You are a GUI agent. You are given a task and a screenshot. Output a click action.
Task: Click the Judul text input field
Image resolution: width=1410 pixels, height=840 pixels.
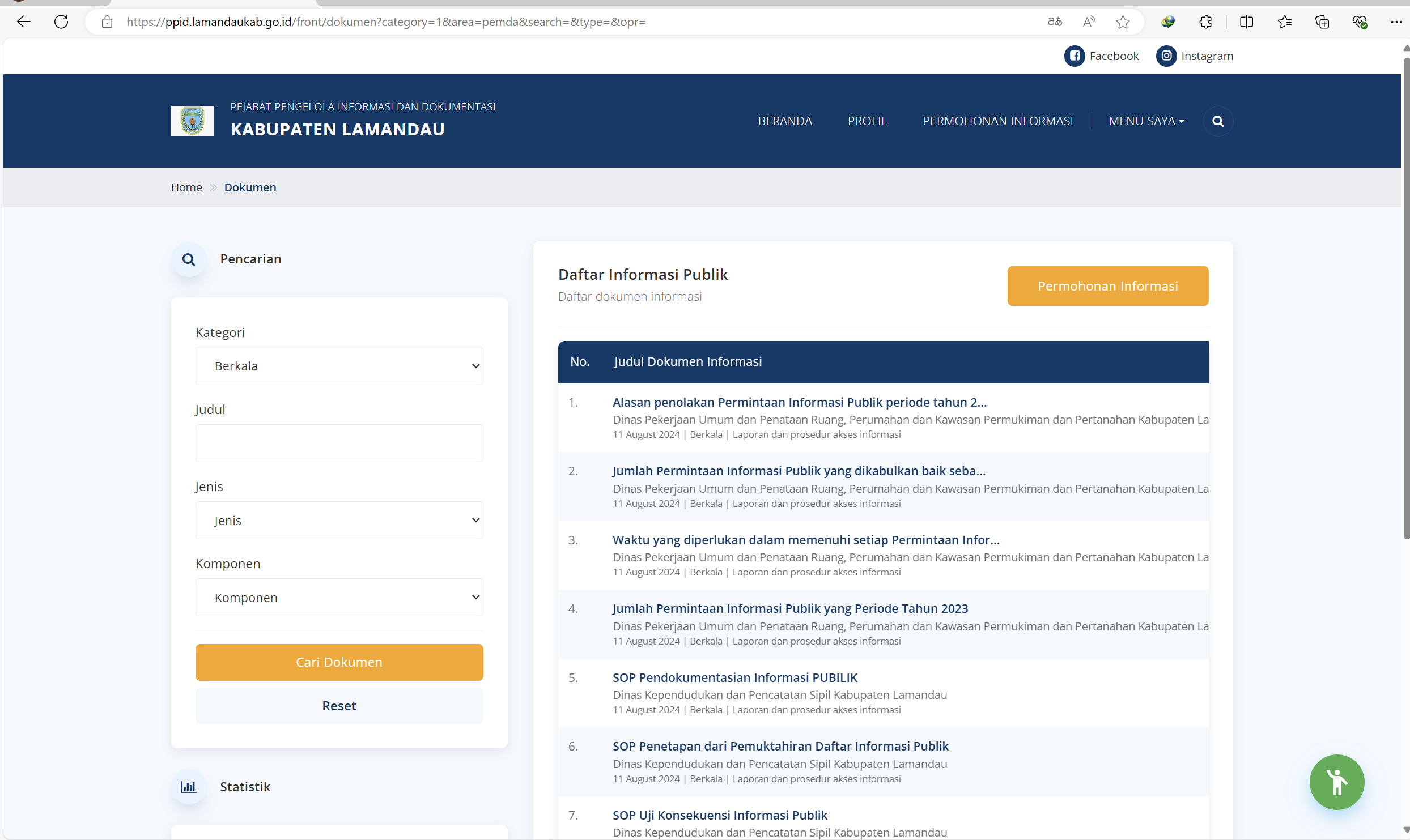point(339,443)
